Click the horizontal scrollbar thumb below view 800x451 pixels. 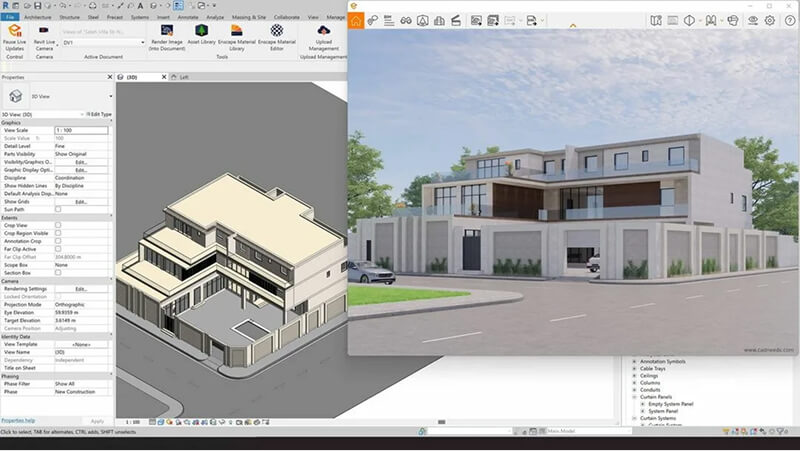pyautogui.click(x=442, y=422)
